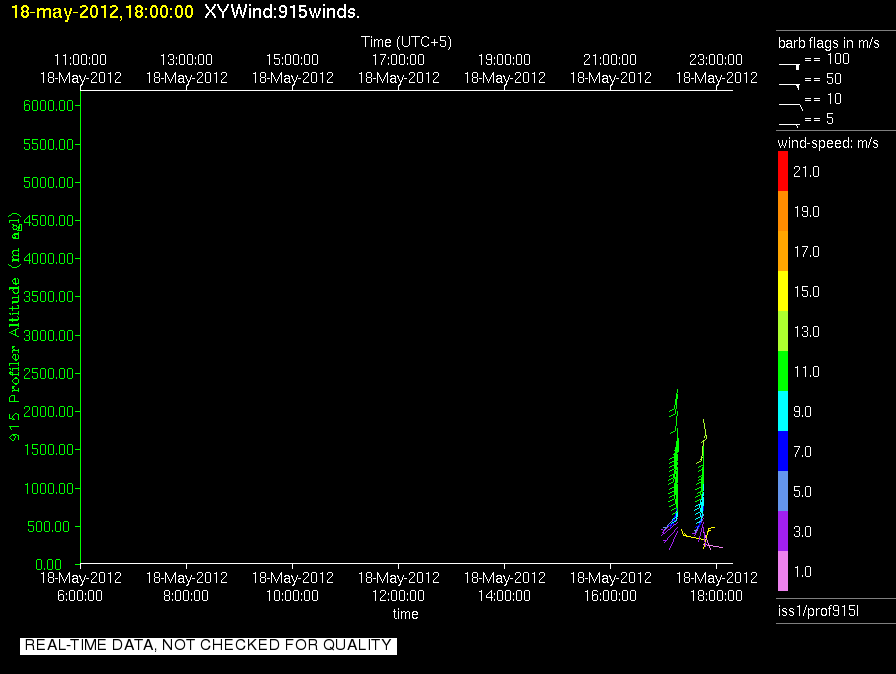
Task: Click the 5500.00 altitude tick label
Action: [x=49, y=145]
